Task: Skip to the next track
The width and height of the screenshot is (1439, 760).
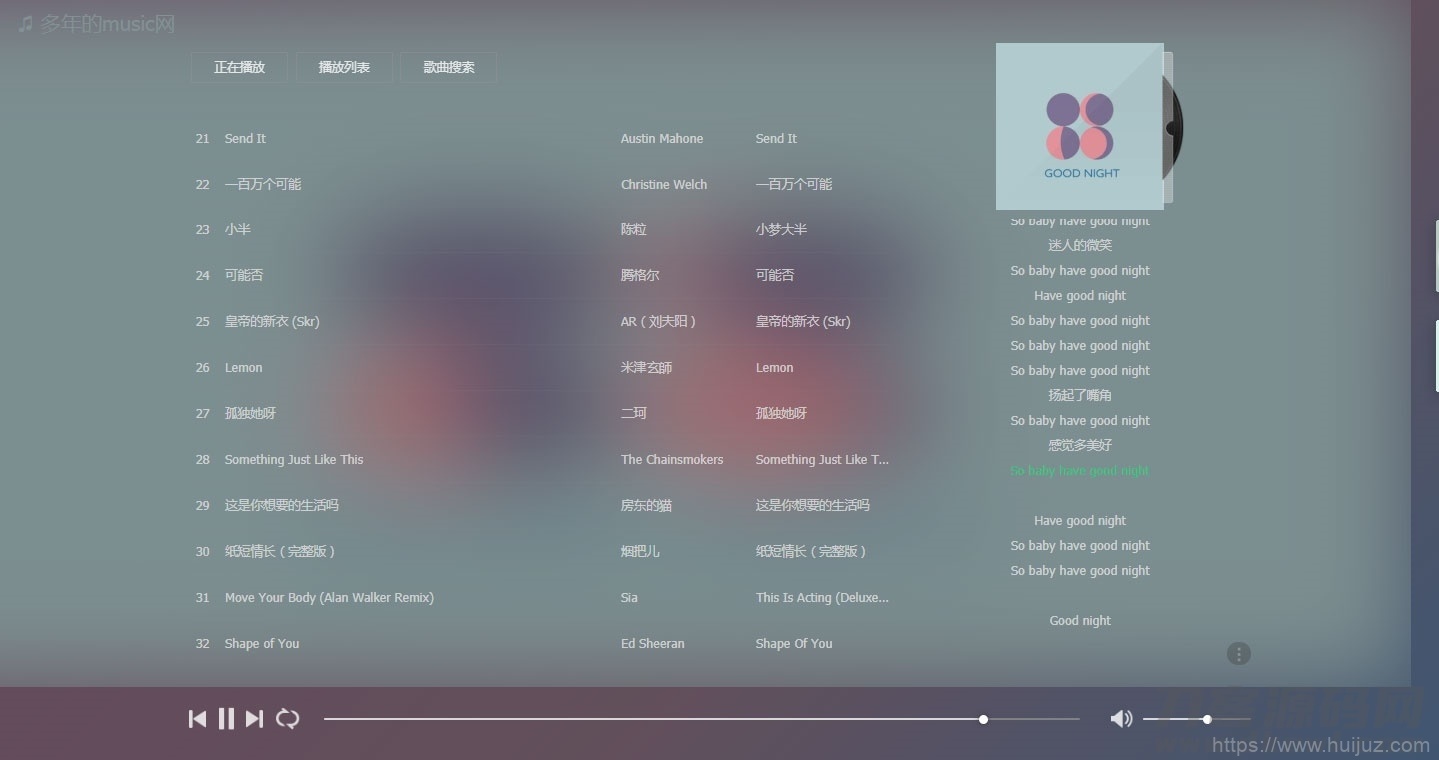Action: pos(254,718)
